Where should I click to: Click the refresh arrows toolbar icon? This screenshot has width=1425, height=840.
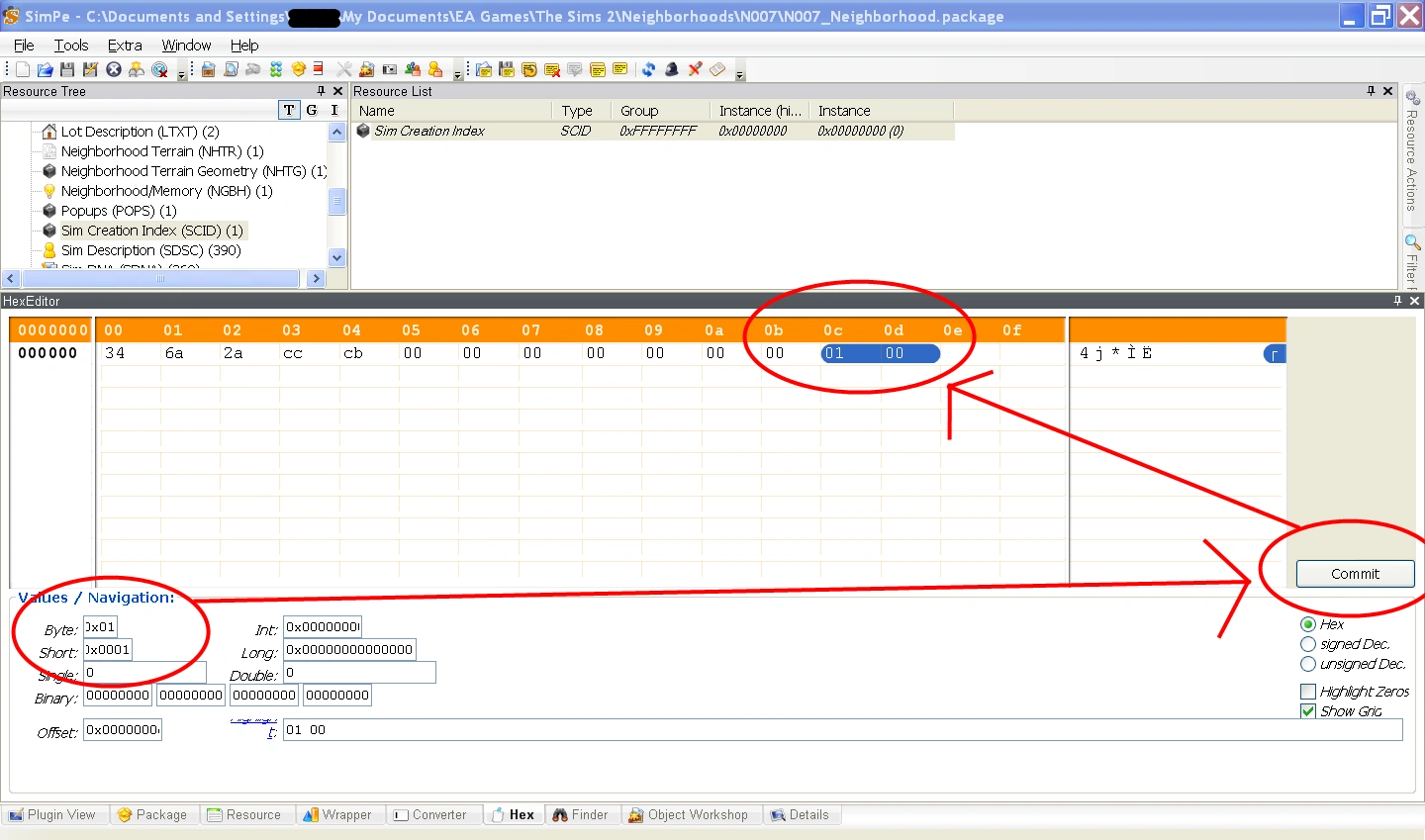(648, 69)
